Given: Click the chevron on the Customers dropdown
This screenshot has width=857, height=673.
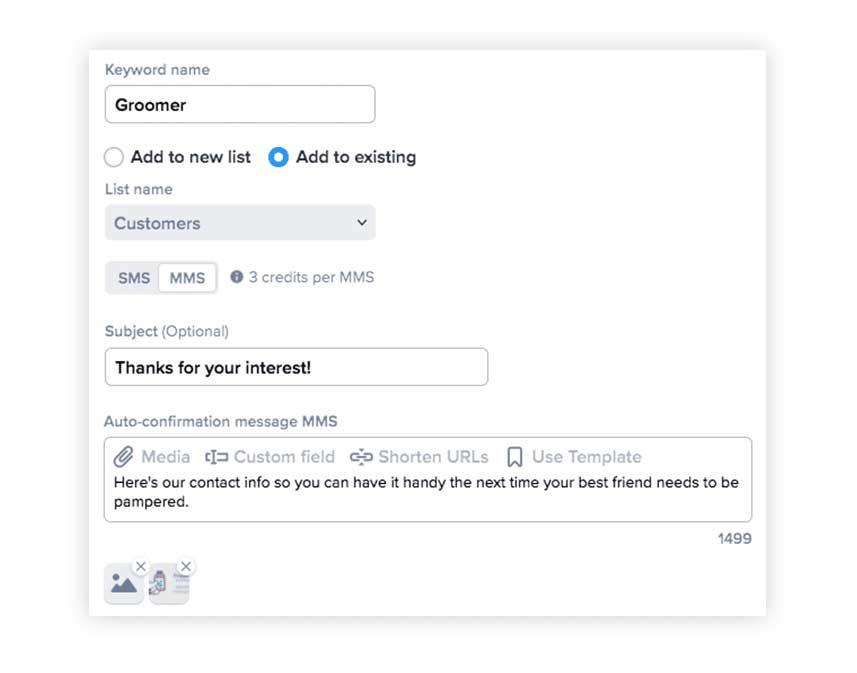Looking at the screenshot, I should (x=362, y=223).
